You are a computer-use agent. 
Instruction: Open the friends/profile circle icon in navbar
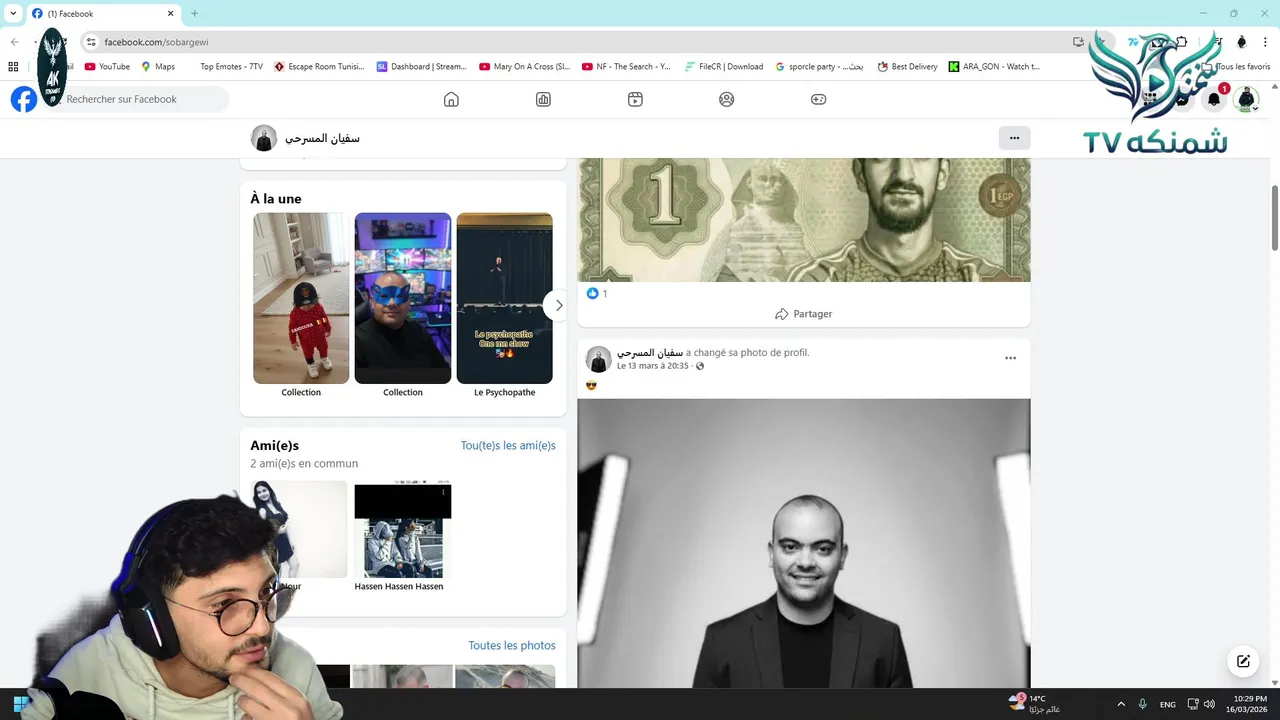[727, 99]
